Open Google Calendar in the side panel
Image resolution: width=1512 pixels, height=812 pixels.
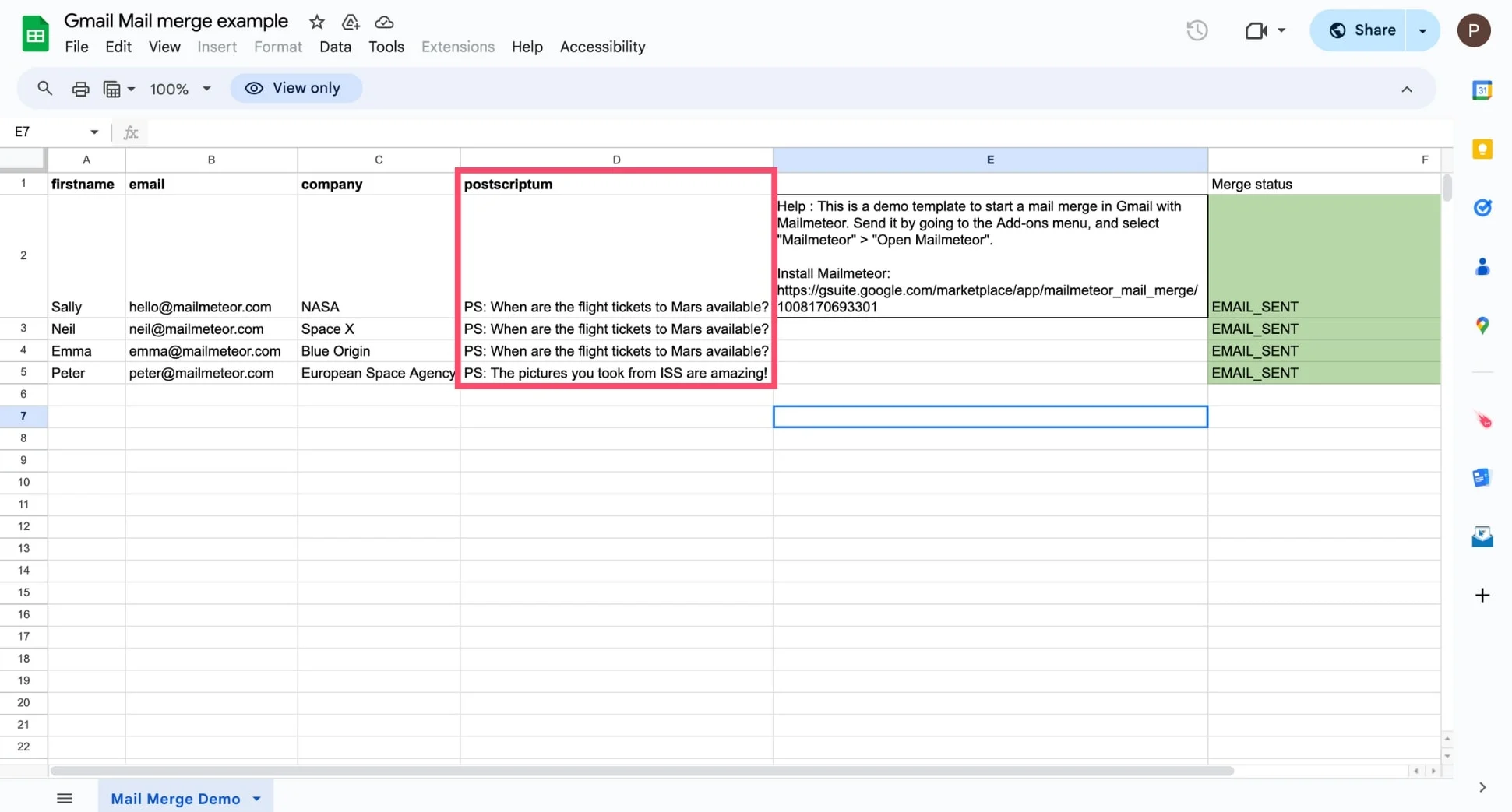click(x=1482, y=90)
